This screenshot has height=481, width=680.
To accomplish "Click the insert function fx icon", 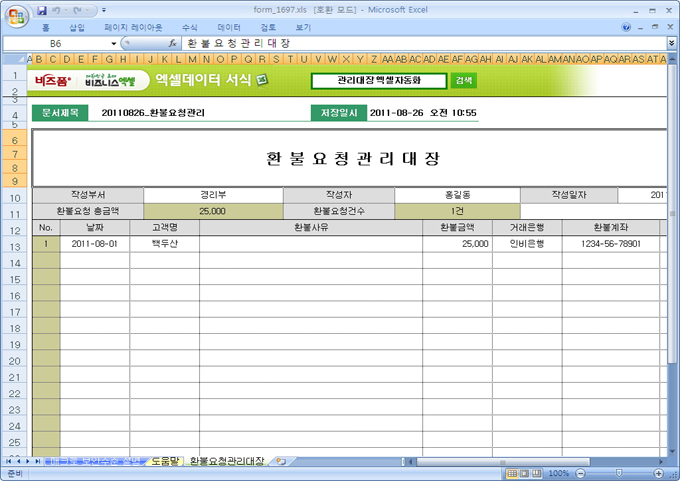I will click(173, 44).
